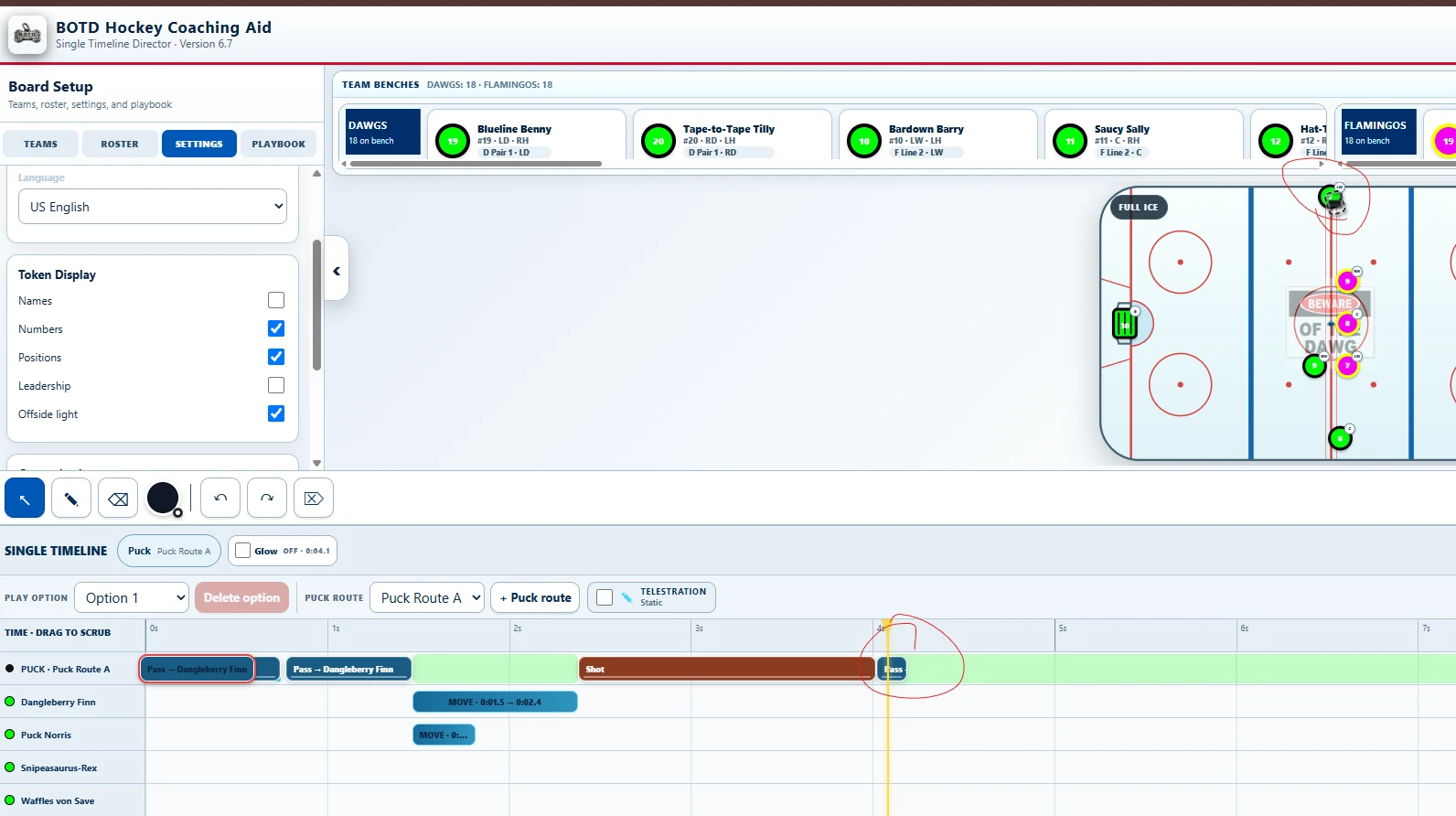Click the Waffles von Save row label
Image resolution: width=1456 pixels, height=816 pixels.
(x=58, y=800)
